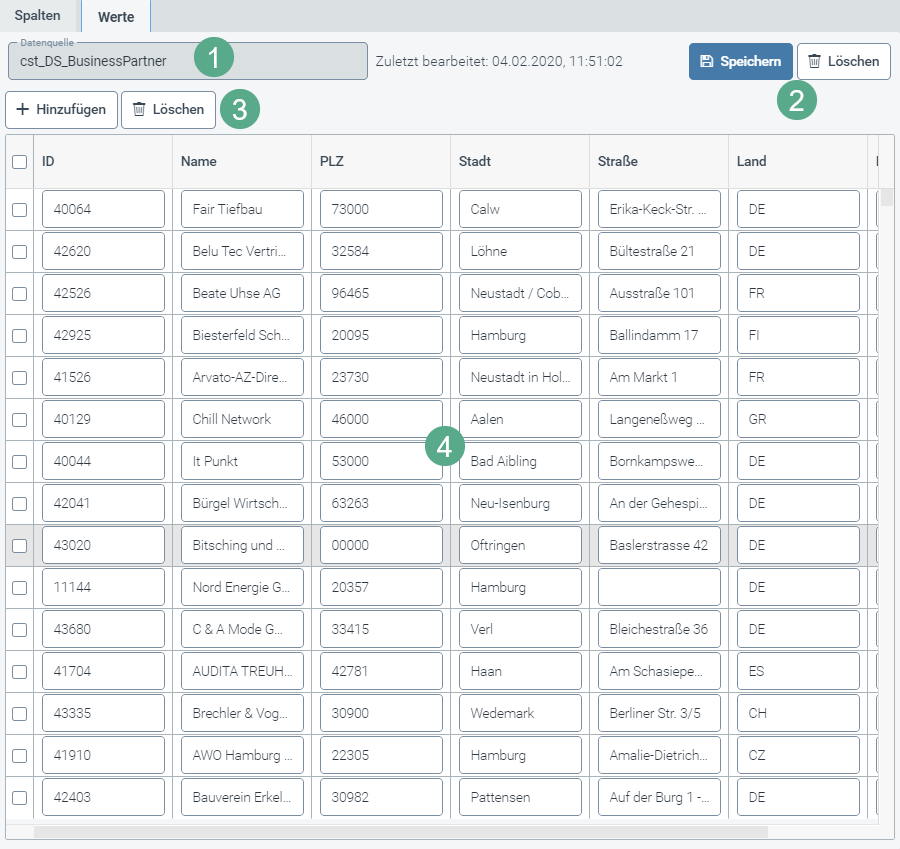
Task: Switch to the Spalten tab
Action: (x=39, y=16)
